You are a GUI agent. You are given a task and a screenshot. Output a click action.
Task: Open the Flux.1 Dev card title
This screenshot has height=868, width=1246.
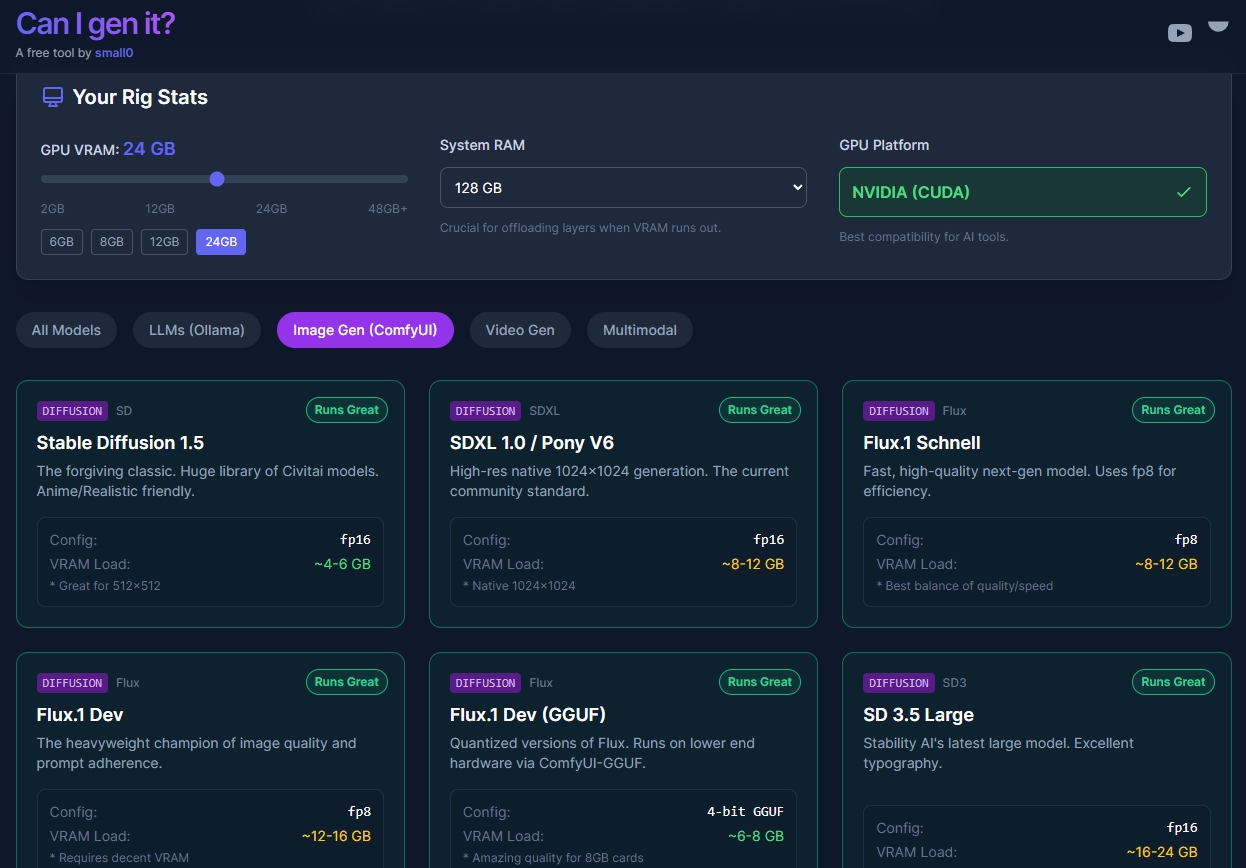point(80,715)
